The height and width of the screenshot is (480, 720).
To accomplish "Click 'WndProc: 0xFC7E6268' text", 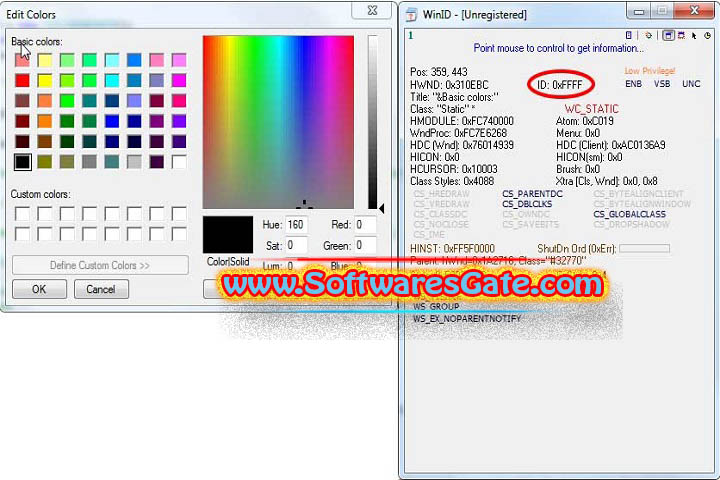I will (x=458, y=133).
